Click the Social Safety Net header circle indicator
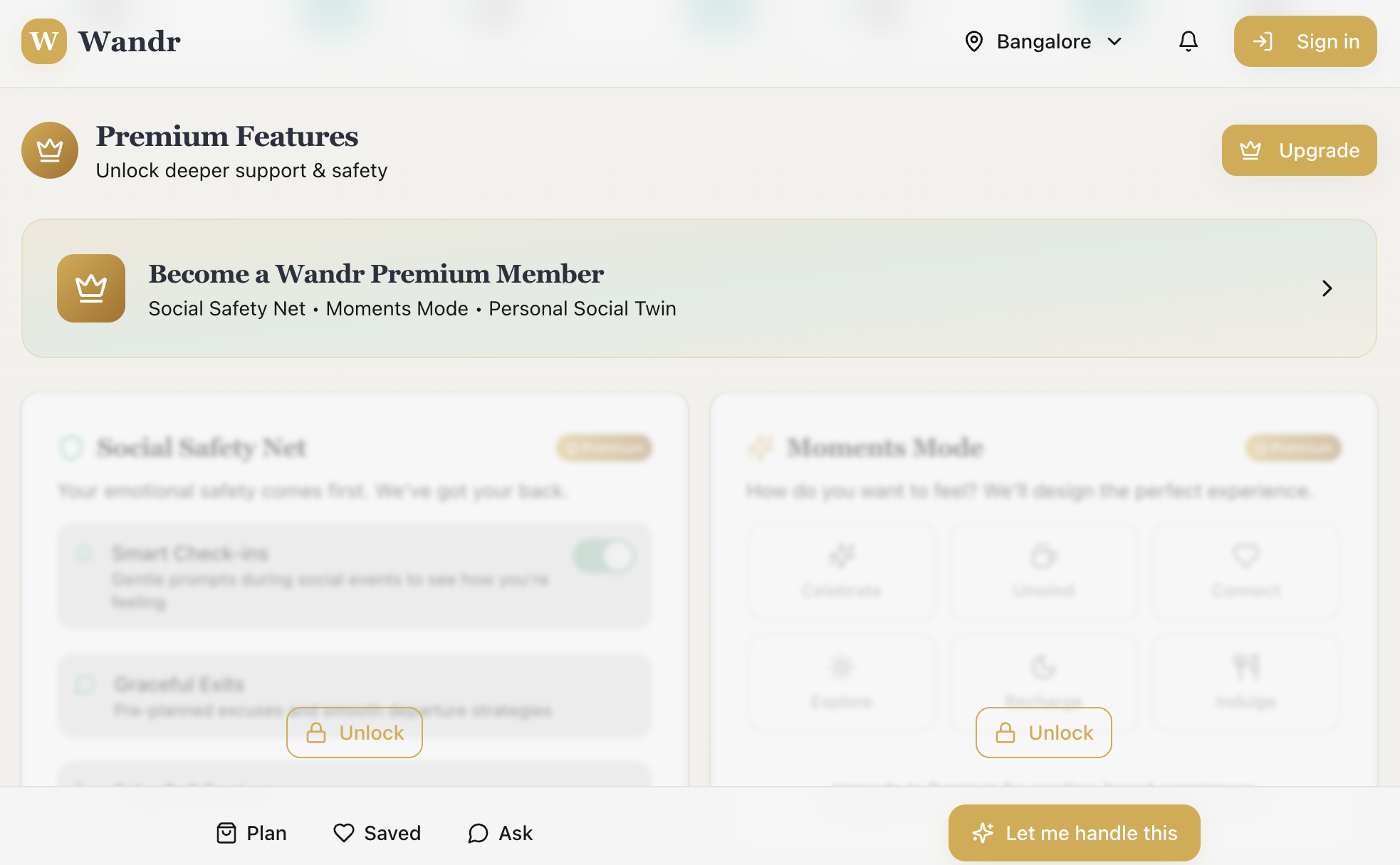This screenshot has height=865, width=1400. pos(73,447)
